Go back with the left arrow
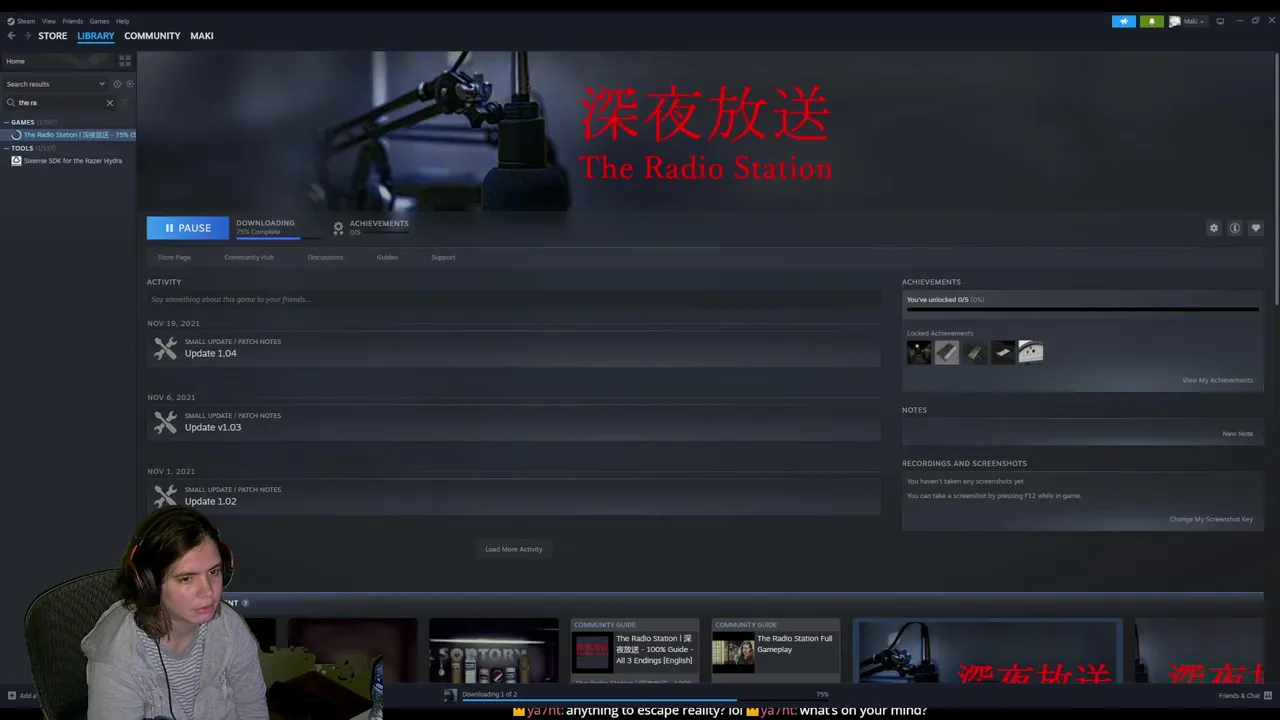Image resolution: width=1280 pixels, height=720 pixels. click(x=11, y=36)
